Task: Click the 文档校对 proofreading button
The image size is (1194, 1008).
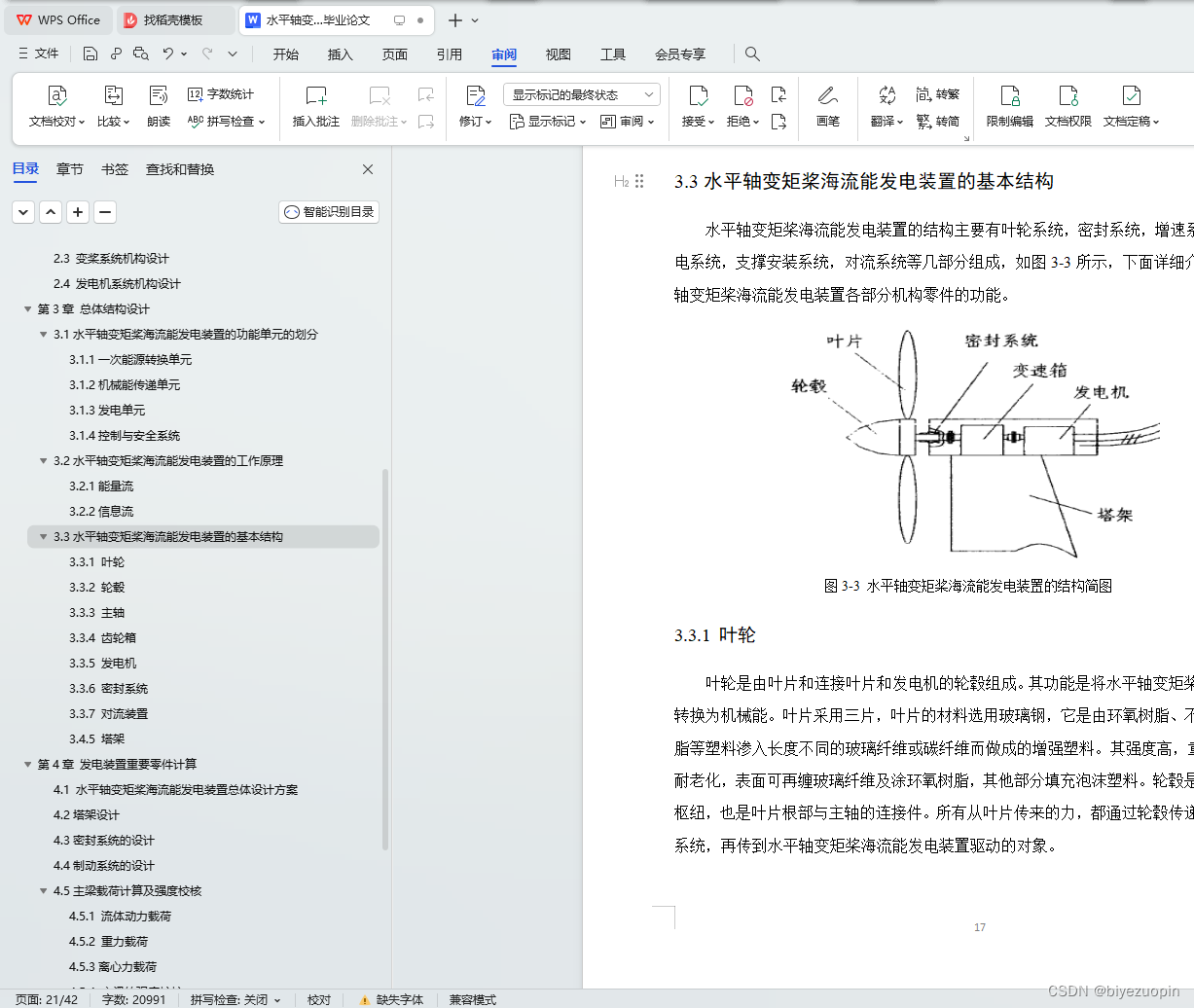Action: pyautogui.click(x=55, y=107)
